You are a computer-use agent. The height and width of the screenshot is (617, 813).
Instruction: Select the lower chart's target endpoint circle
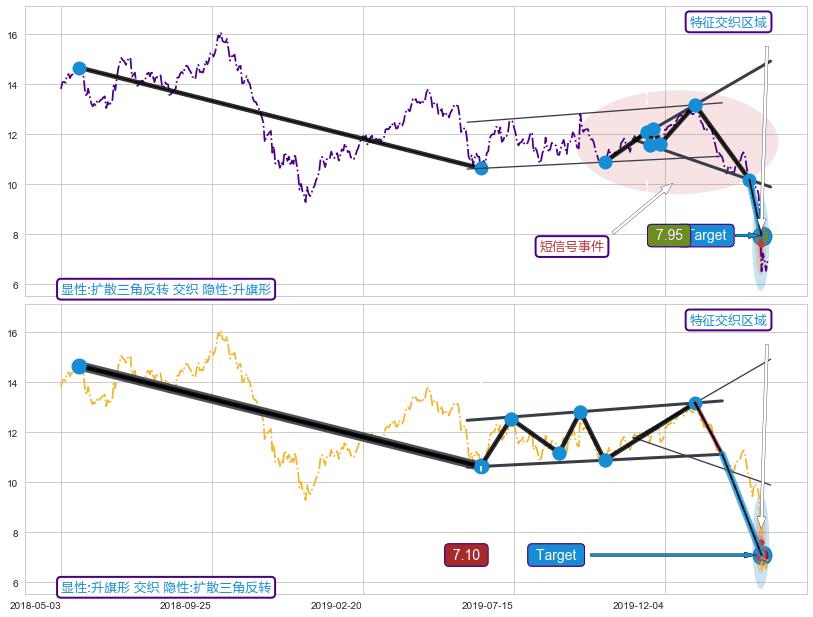pyautogui.click(x=763, y=555)
